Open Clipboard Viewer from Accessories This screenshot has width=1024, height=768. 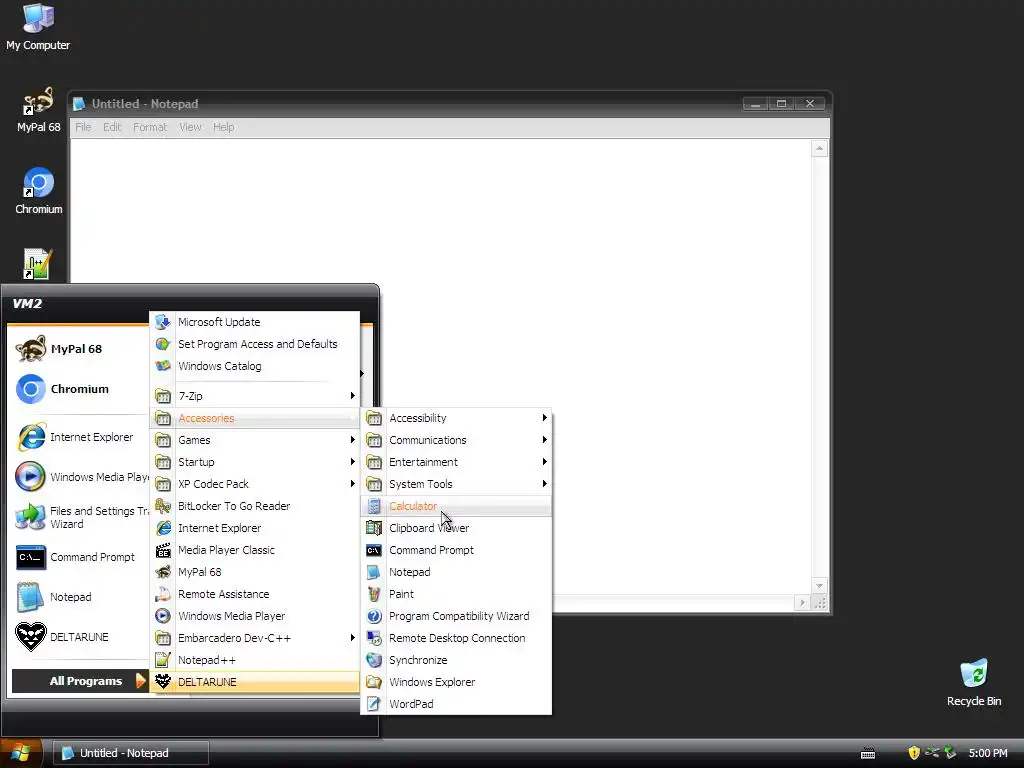(x=456, y=528)
